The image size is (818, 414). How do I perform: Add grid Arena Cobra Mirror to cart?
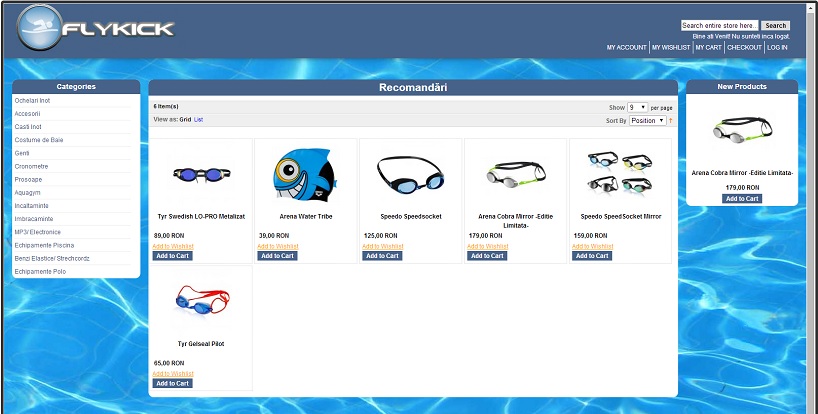(487, 256)
